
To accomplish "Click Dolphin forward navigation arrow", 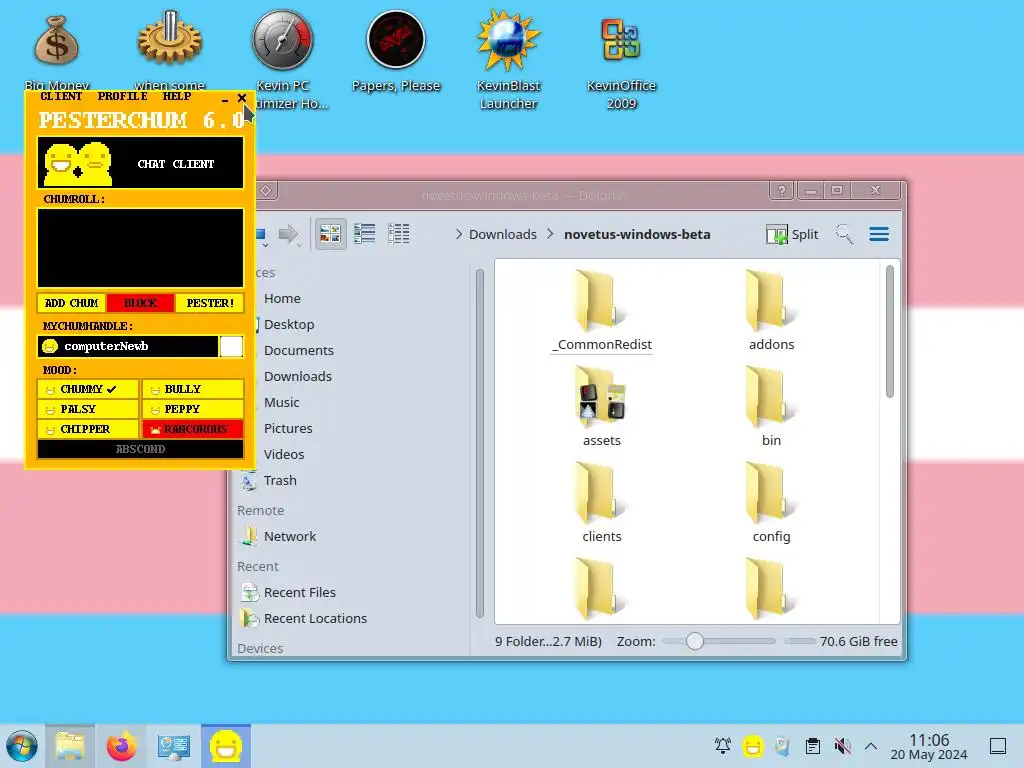I will [288, 234].
